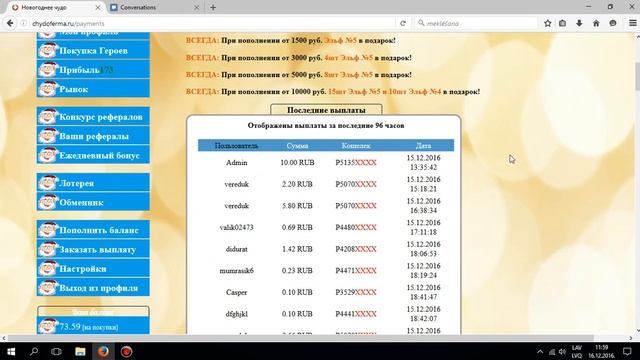The image size is (640, 360).
Task: Open Заказать выплату page
Action: pos(93,249)
